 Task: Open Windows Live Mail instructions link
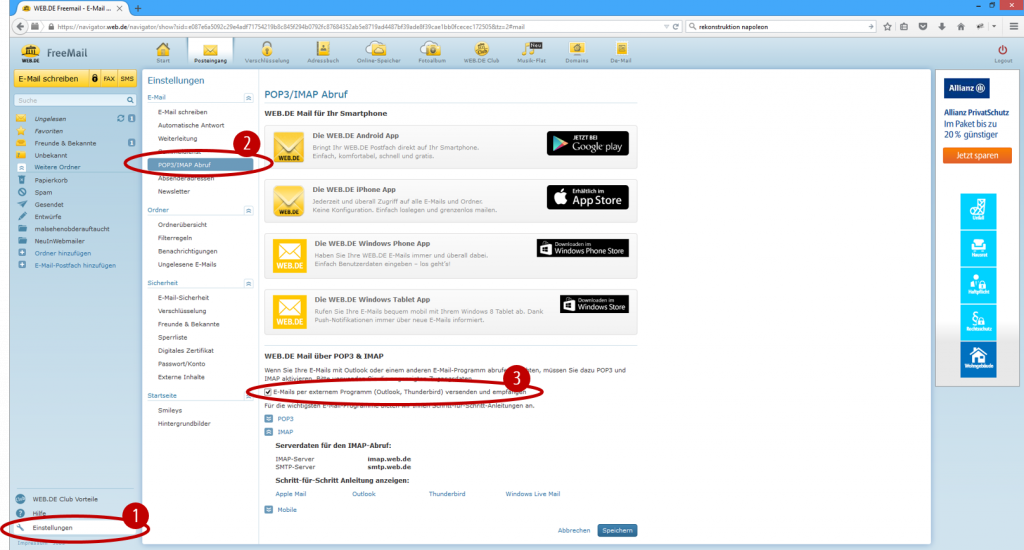[x=532, y=494]
